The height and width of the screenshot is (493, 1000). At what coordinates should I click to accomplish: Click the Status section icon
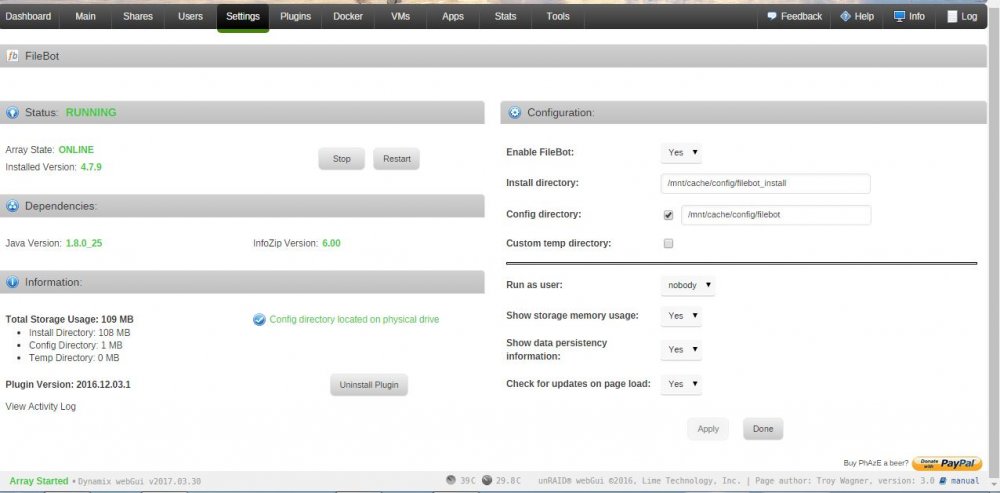(12, 113)
